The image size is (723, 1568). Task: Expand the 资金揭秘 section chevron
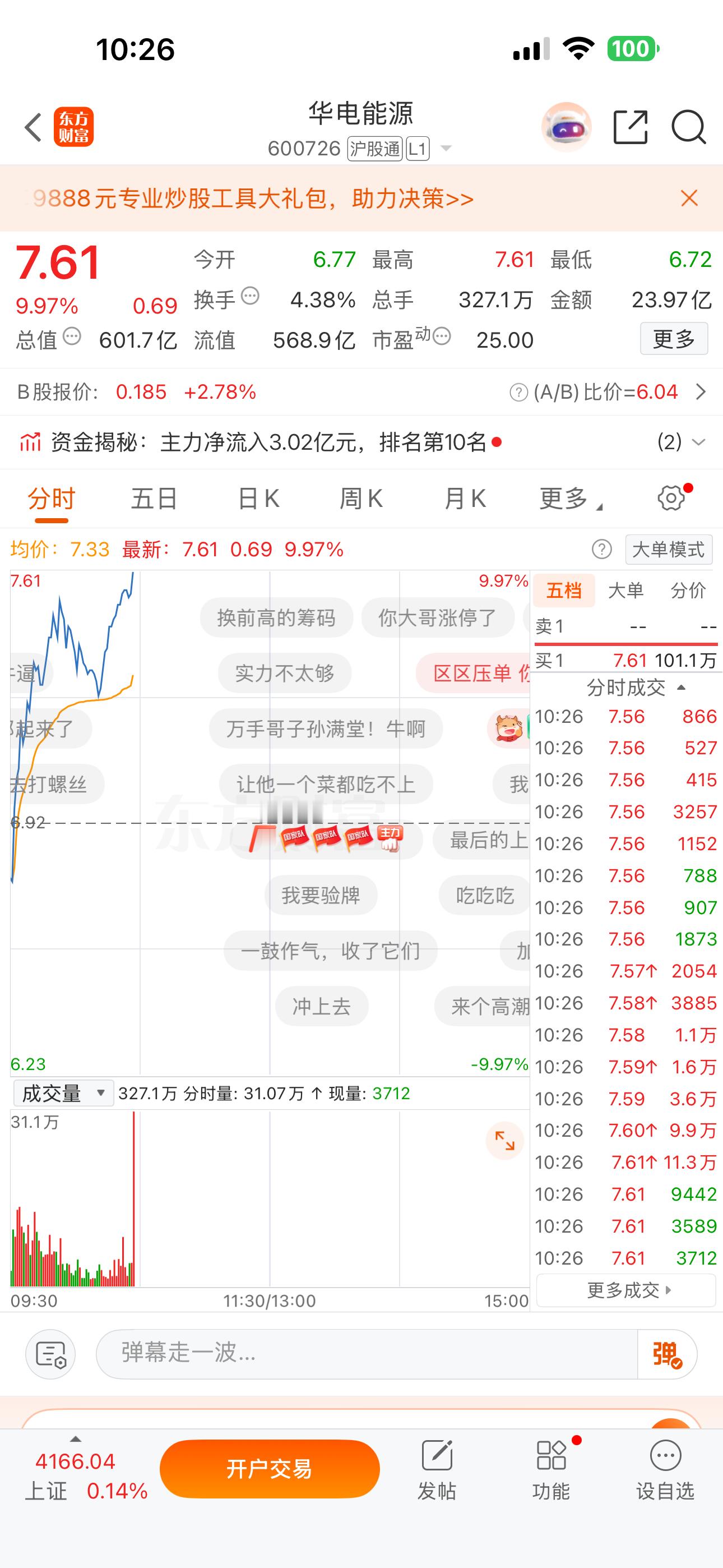click(x=699, y=442)
